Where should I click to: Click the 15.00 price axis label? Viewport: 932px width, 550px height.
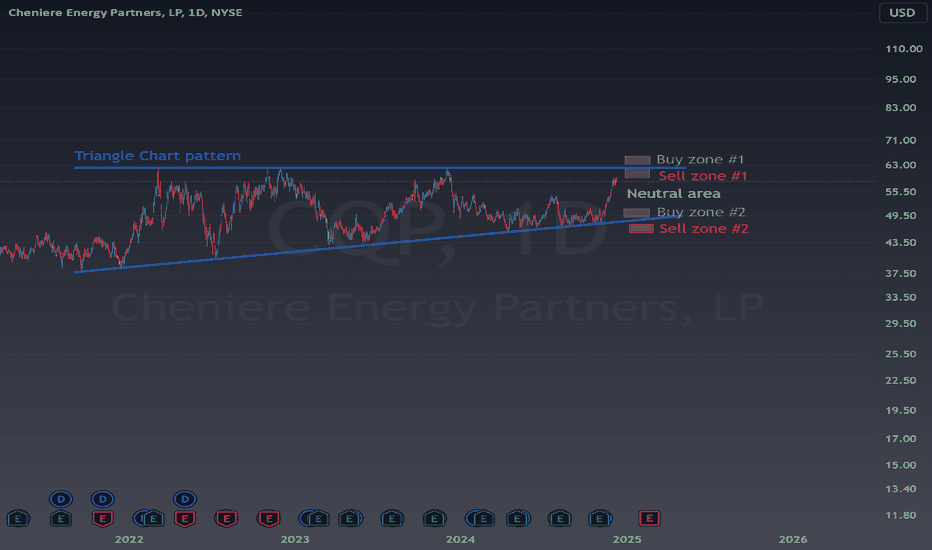[x=900, y=465]
